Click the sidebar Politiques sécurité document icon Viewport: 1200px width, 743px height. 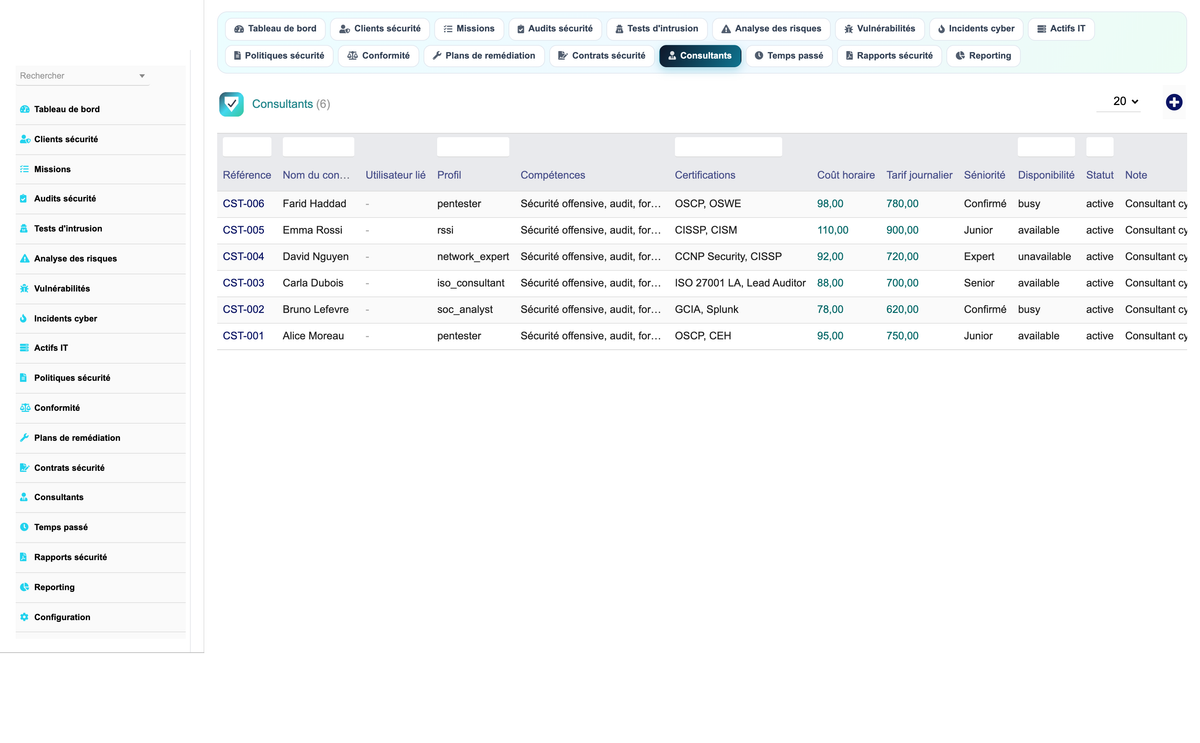click(x=24, y=378)
